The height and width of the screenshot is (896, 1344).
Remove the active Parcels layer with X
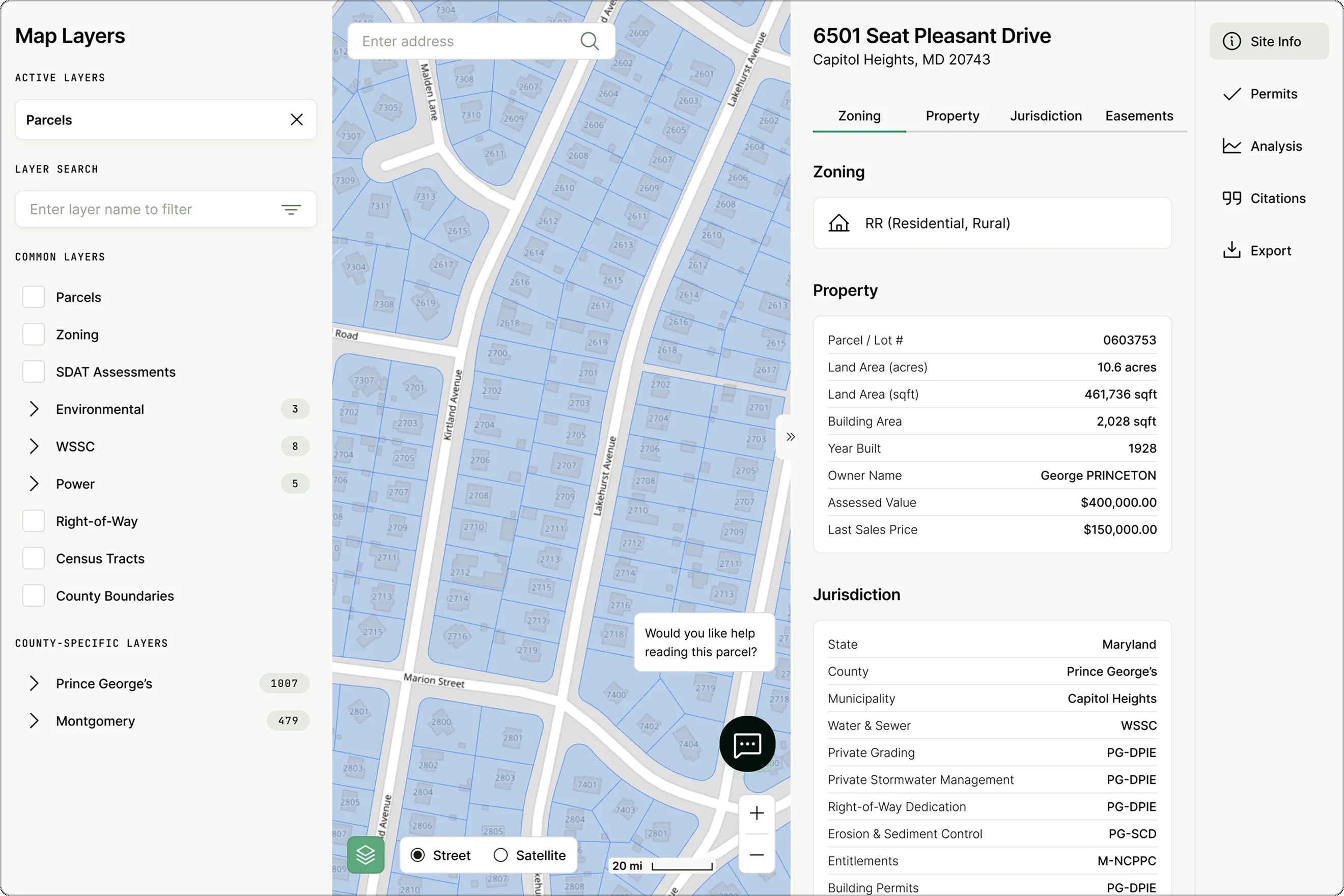click(x=297, y=120)
